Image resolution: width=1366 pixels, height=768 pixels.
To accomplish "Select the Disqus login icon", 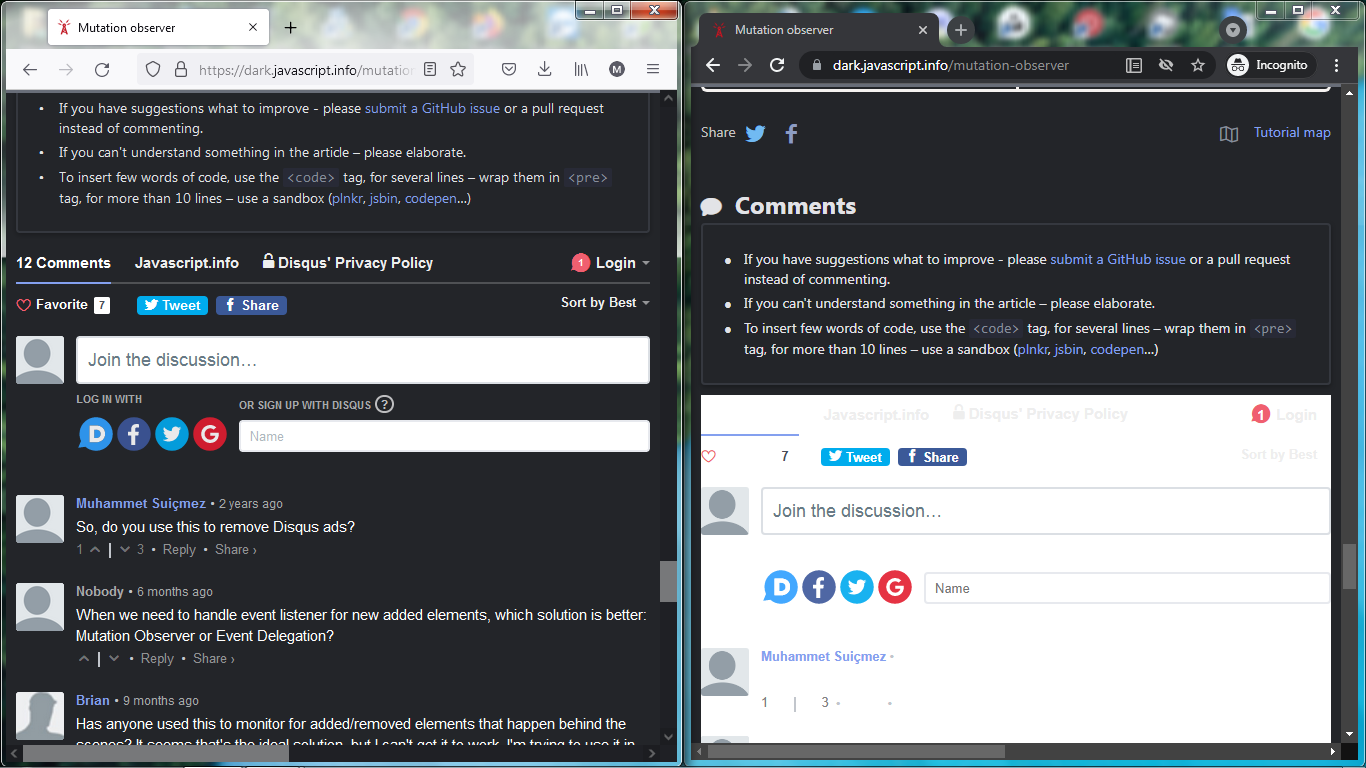I will pos(95,433).
